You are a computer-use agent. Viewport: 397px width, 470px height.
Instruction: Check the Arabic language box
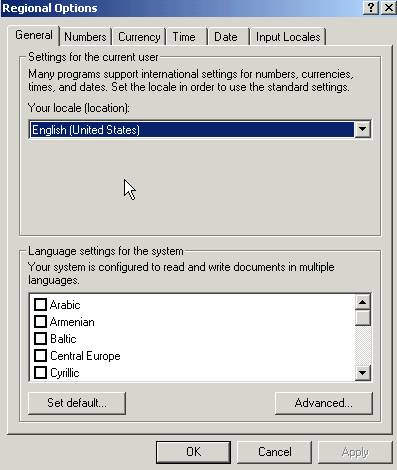(x=40, y=304)
